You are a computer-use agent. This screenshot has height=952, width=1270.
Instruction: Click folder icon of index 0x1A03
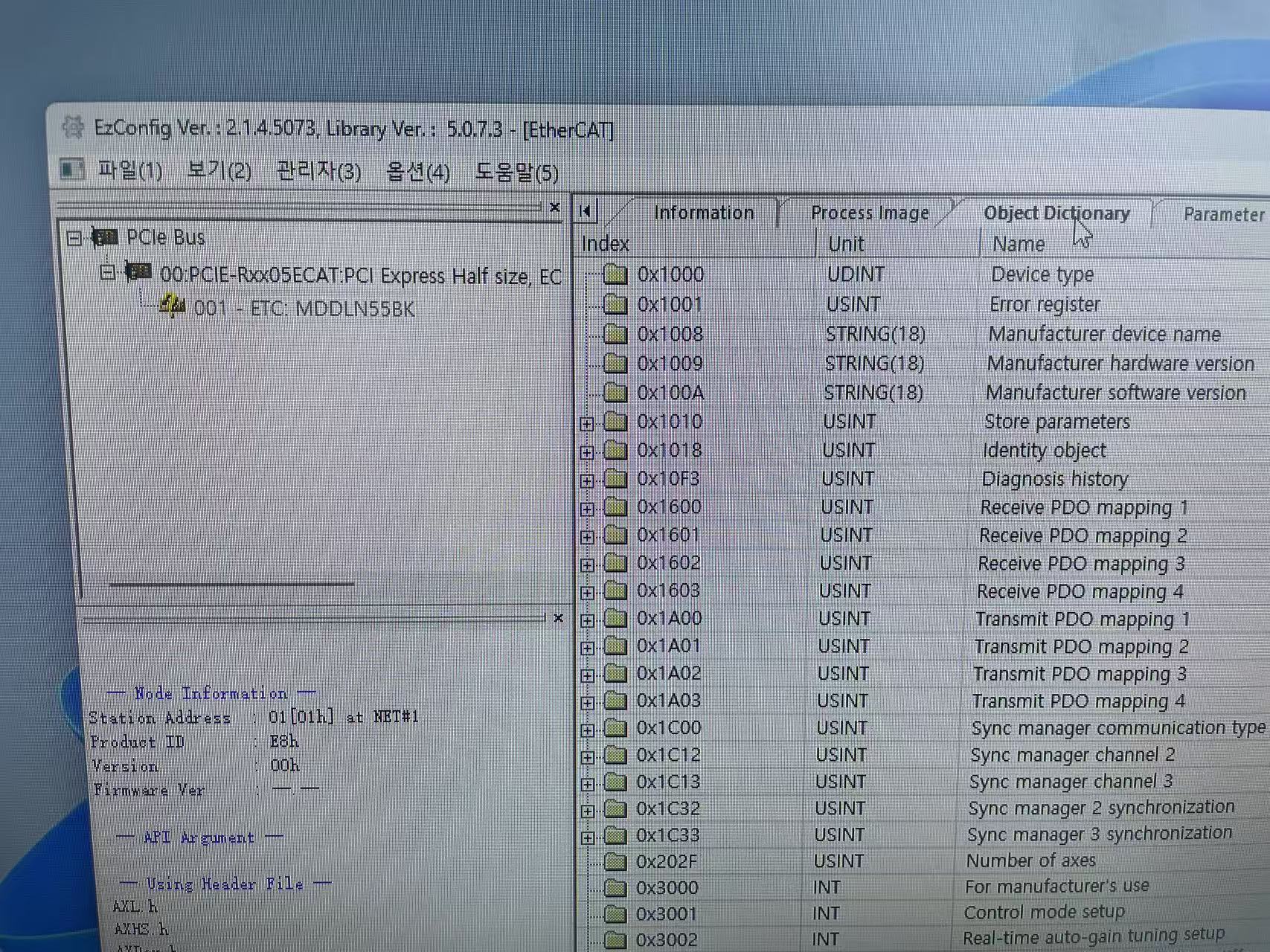tap(615, 701)
